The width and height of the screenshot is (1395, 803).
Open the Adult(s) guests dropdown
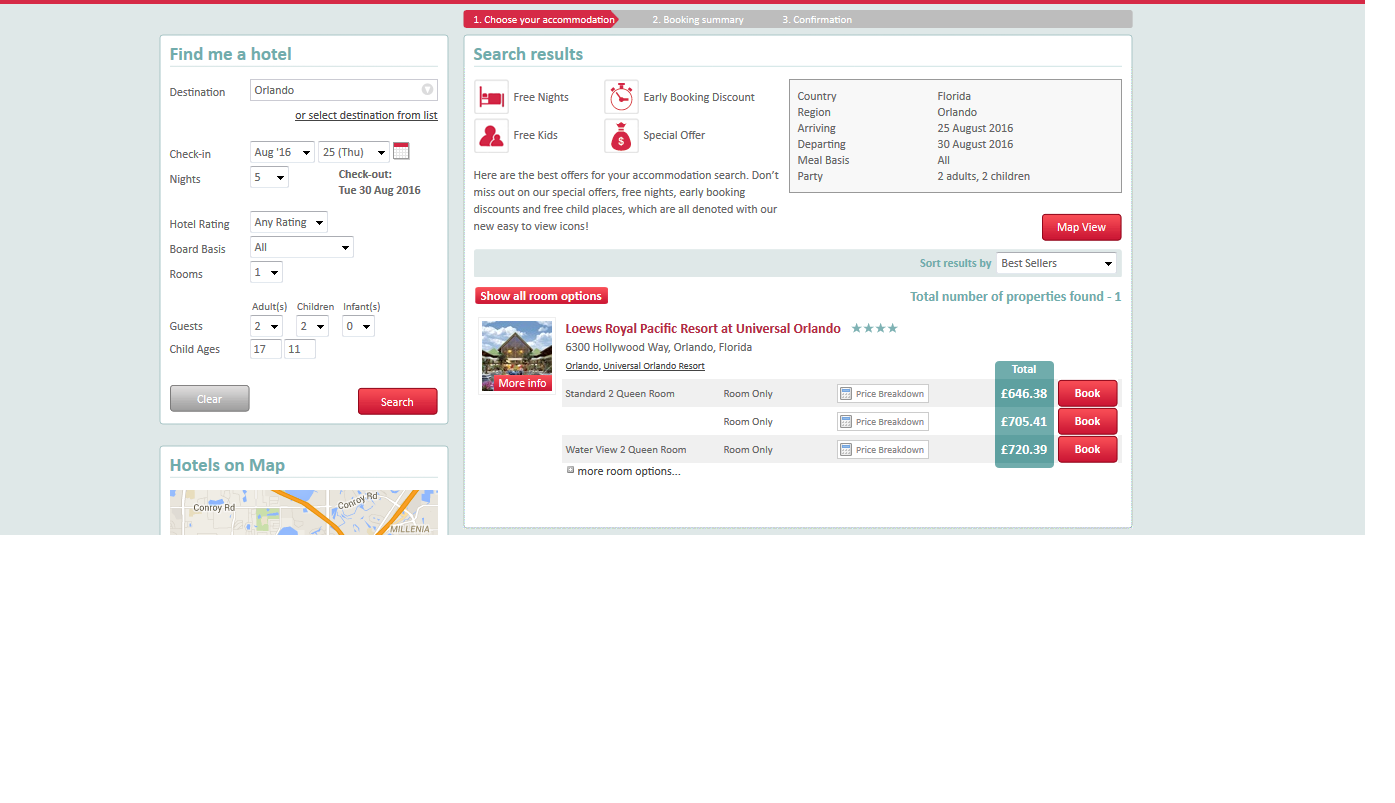[x=266, y=326]
